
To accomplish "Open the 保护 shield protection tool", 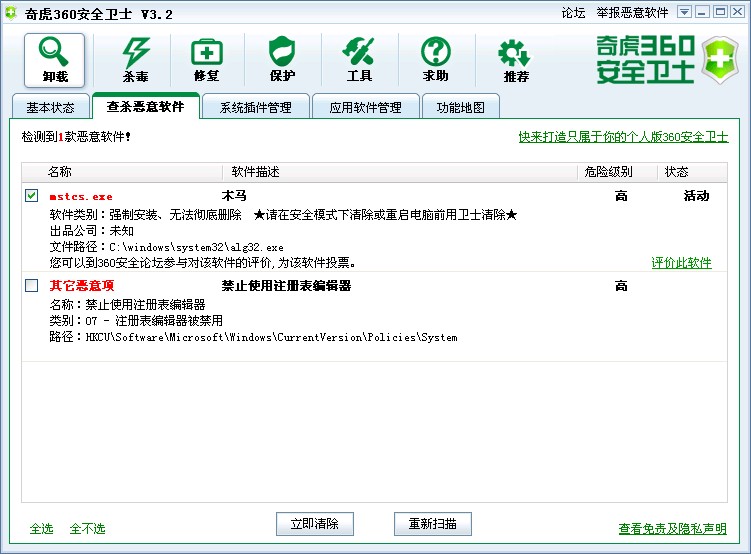I will coord(282,60).
